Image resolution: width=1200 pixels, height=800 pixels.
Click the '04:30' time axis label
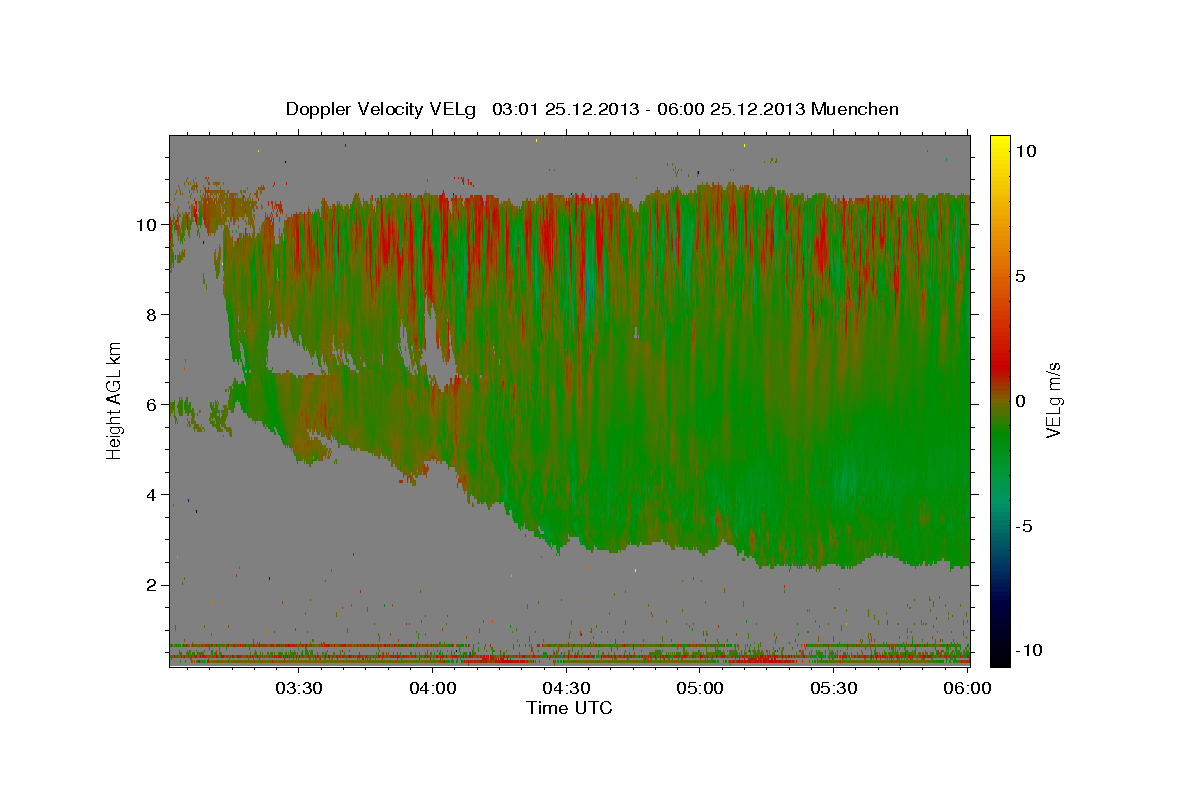(567, 688)
